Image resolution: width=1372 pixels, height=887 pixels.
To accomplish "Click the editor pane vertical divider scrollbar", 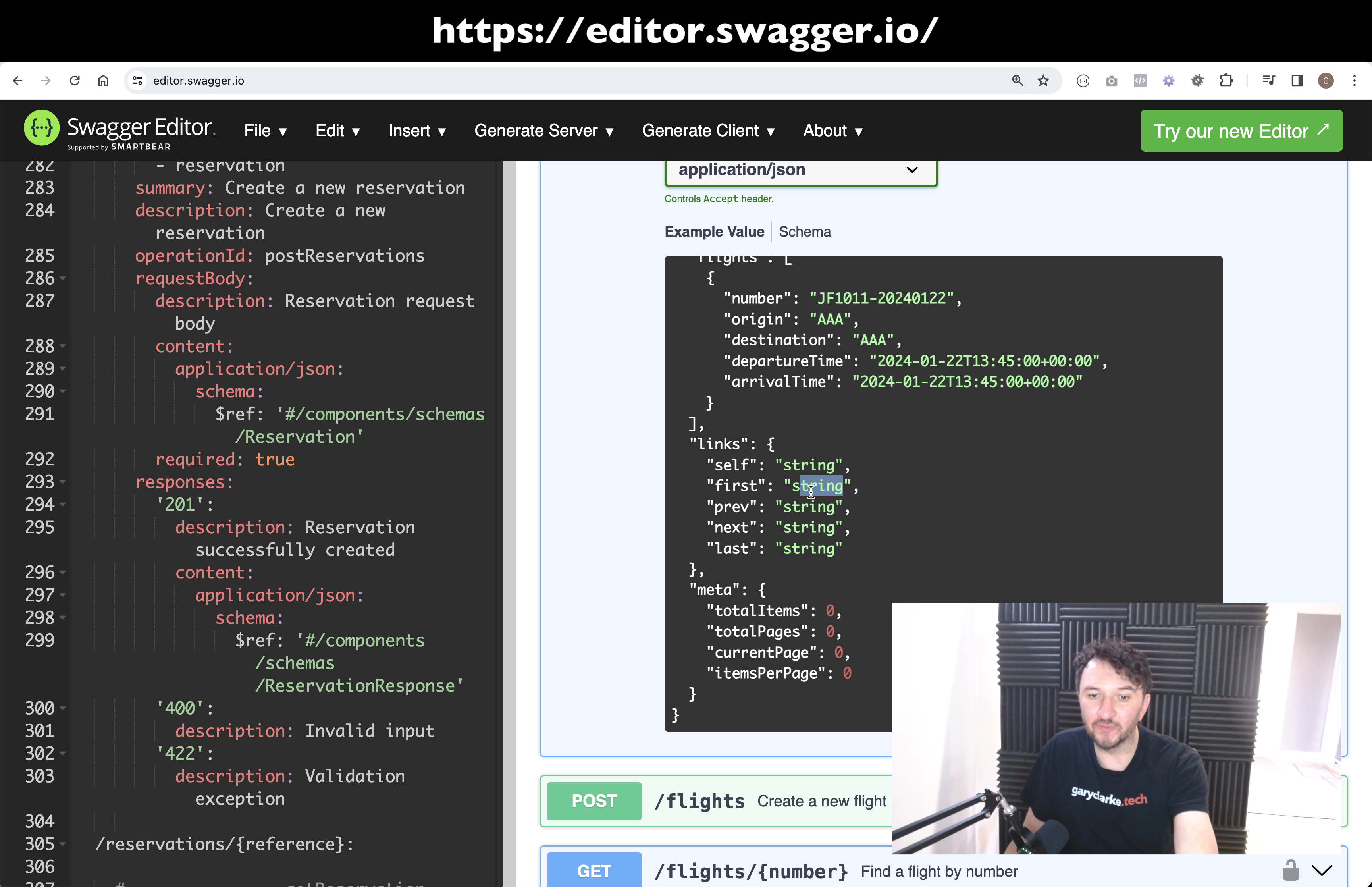I will (x=509, y=523).
